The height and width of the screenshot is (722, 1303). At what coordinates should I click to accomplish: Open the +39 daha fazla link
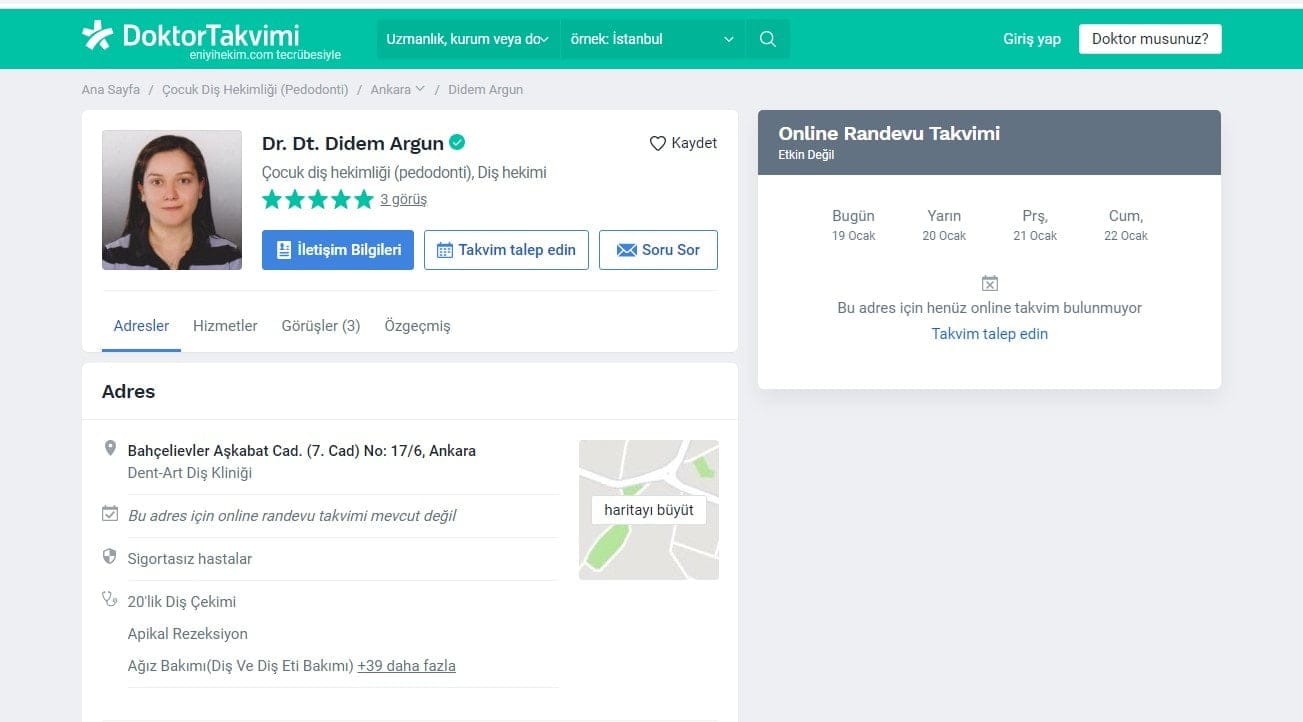click(x=406, y=665)
